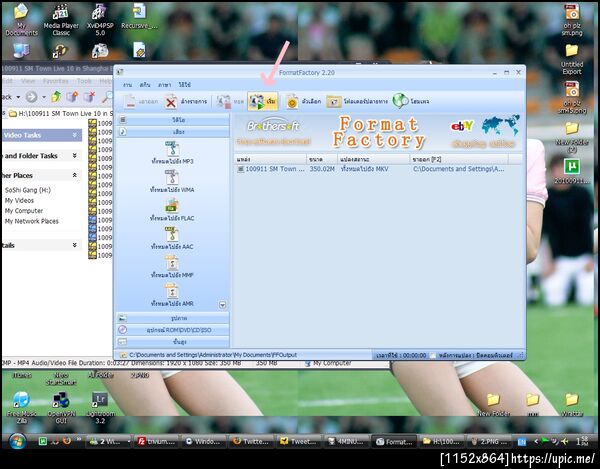The height and width of the screenshot is (469, 600).
Task: Collapse Other Places section in Explorer
Action: (75, 175)
